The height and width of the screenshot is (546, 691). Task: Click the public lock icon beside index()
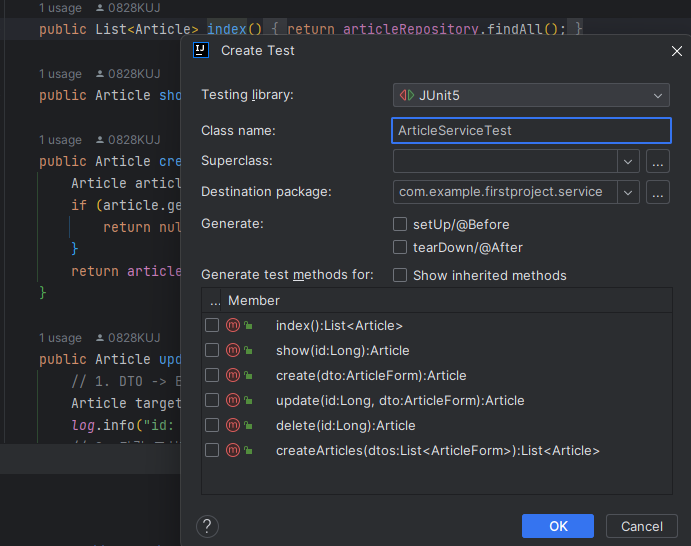coord(249,326)
